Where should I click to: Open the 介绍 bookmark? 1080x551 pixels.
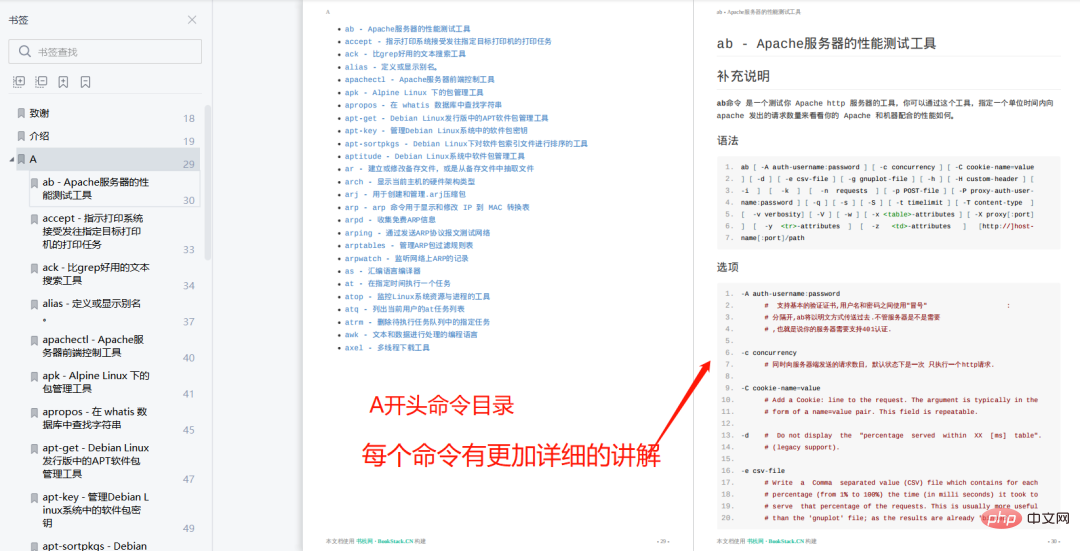39,136
